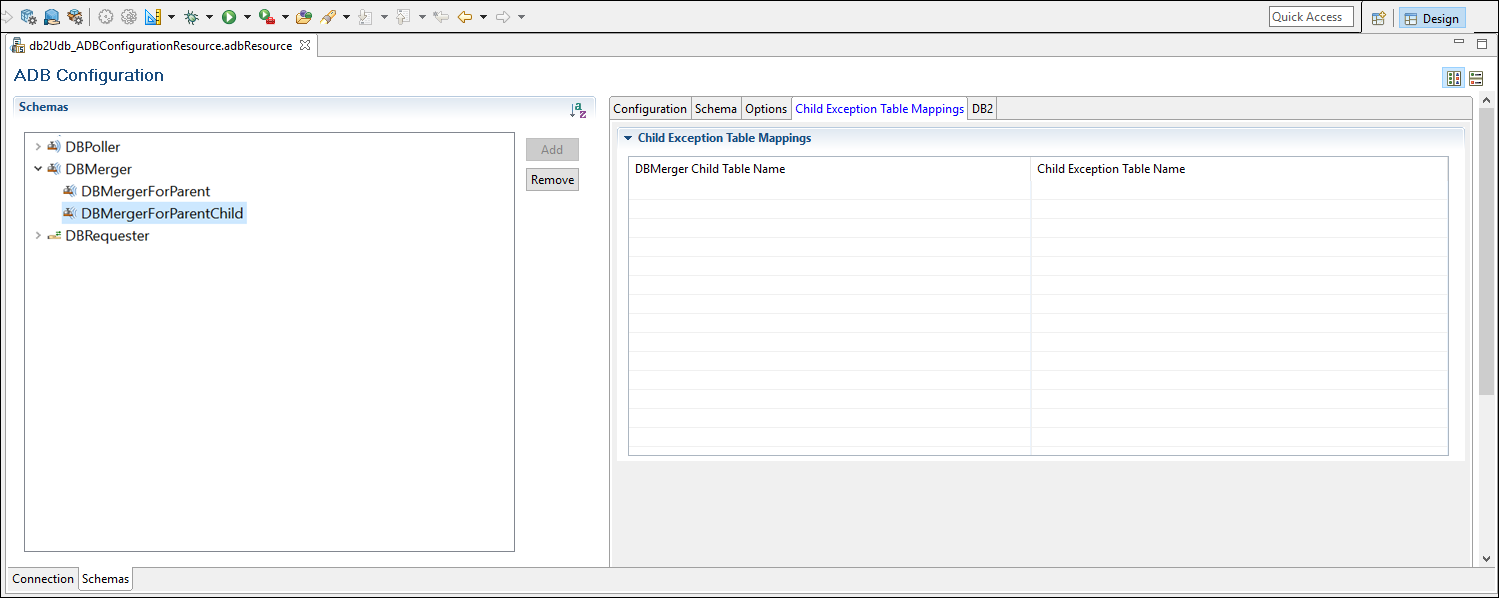Click the open folder toolbar icon
This screenshot has width=1499, height=598.
click(x=303, y=17)
